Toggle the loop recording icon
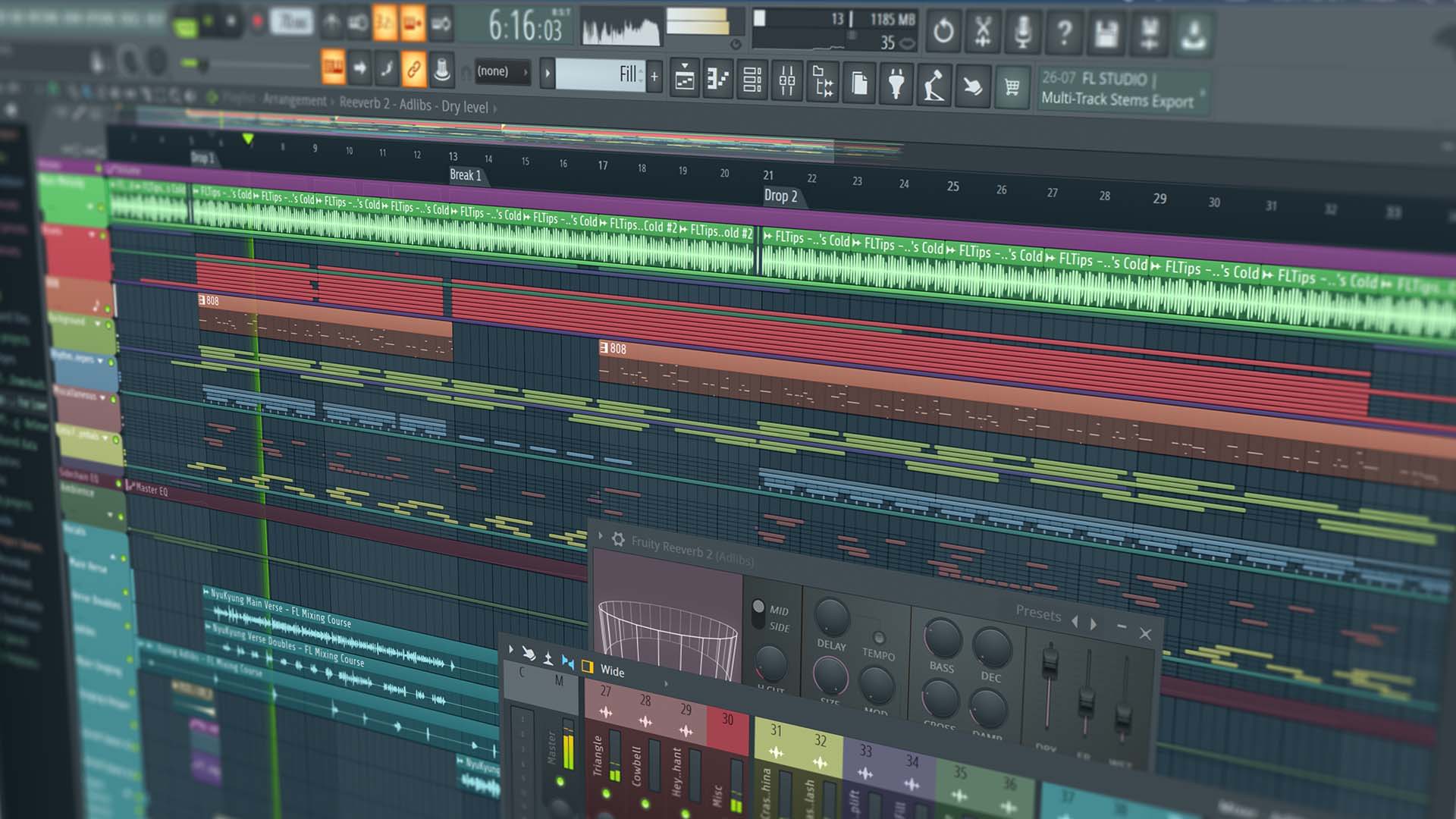This screenshot has width=1456, height=819. tap(441, 24)
